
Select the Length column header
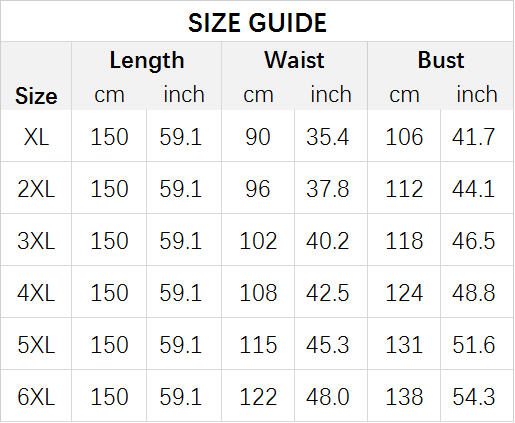pos(147,61)
